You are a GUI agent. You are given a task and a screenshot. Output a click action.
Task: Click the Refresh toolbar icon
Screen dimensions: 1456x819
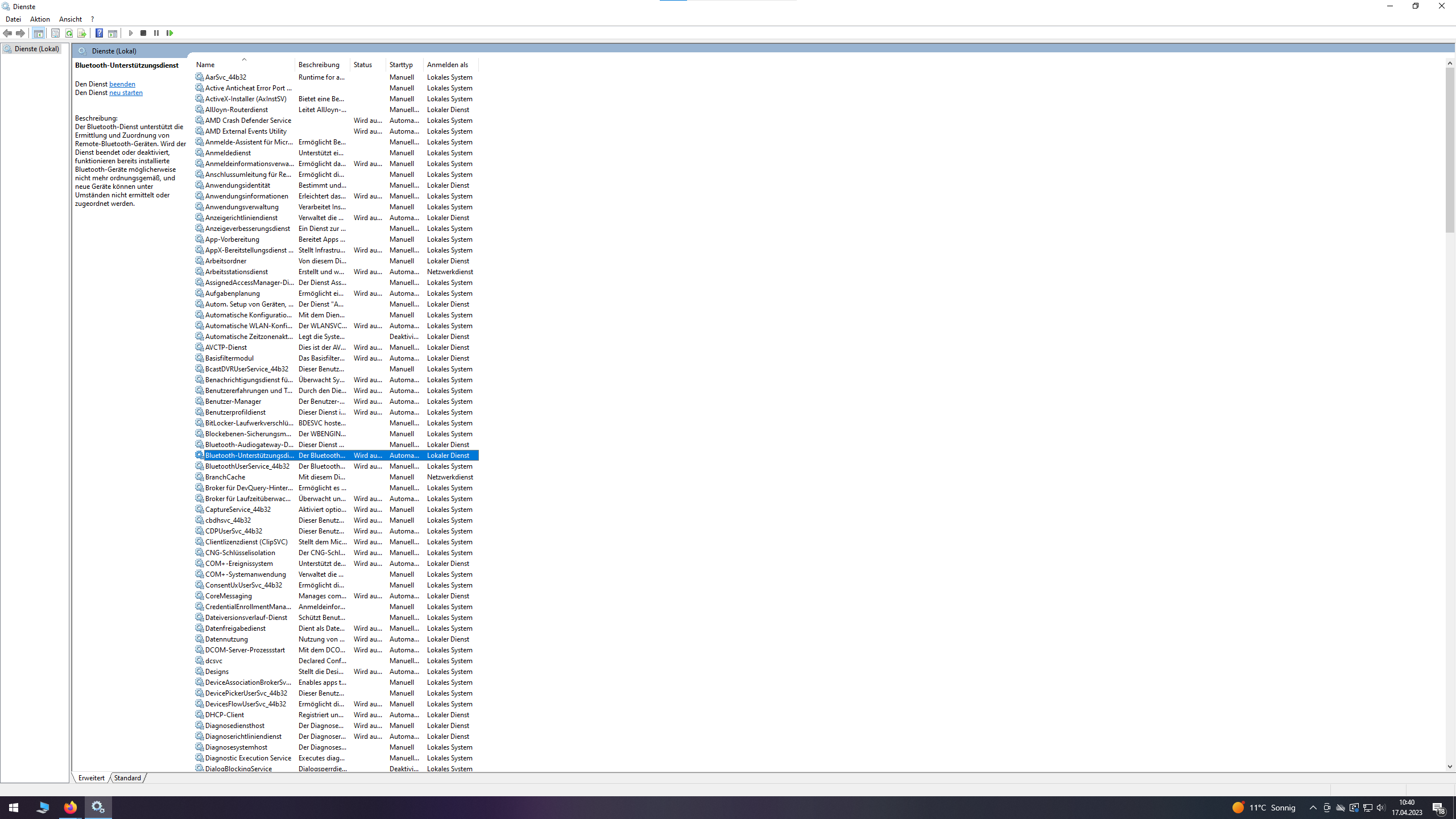coord(69,33)
